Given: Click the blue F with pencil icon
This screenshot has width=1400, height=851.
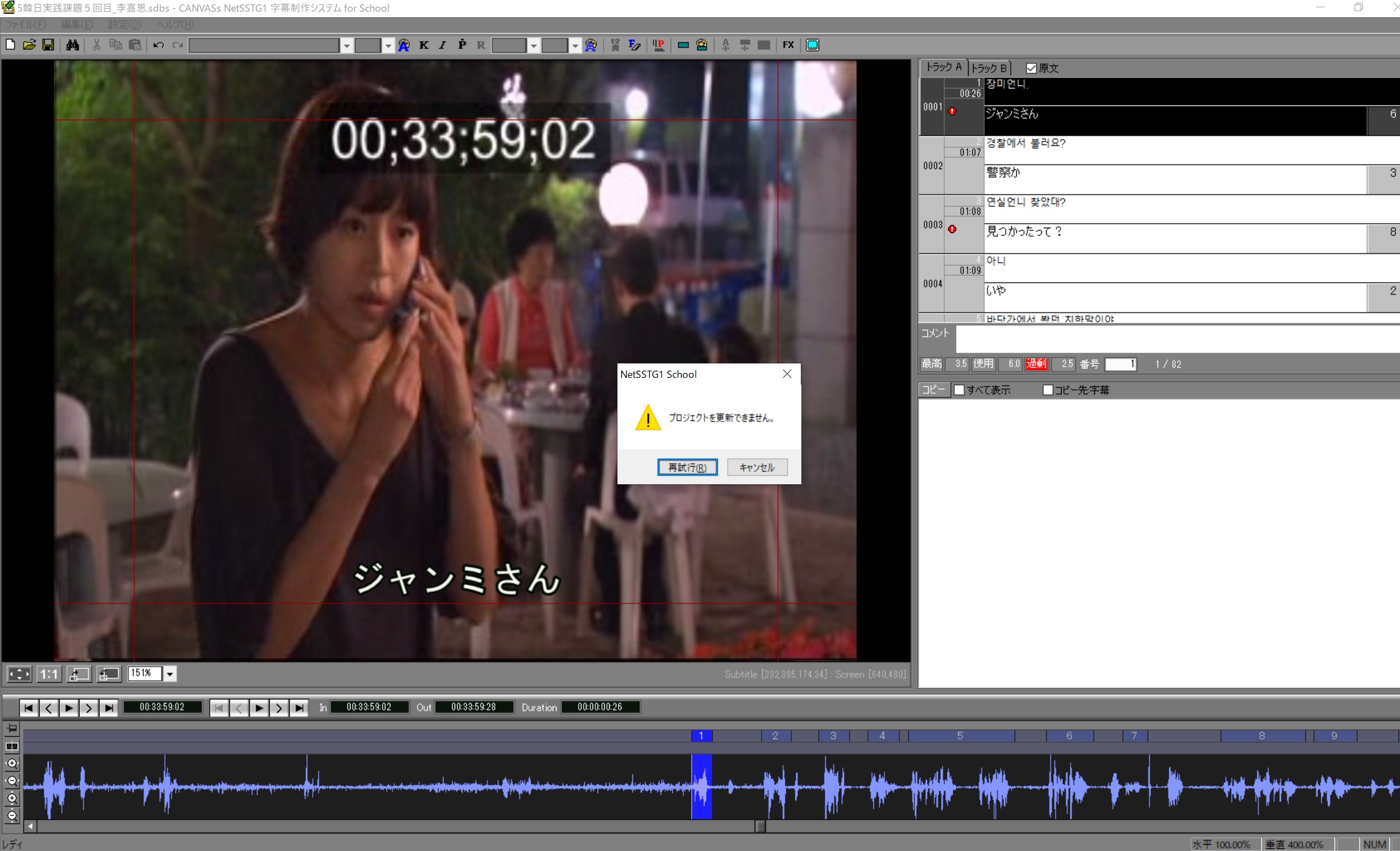Looking at the screenshot, I should [x=635, y=45].
